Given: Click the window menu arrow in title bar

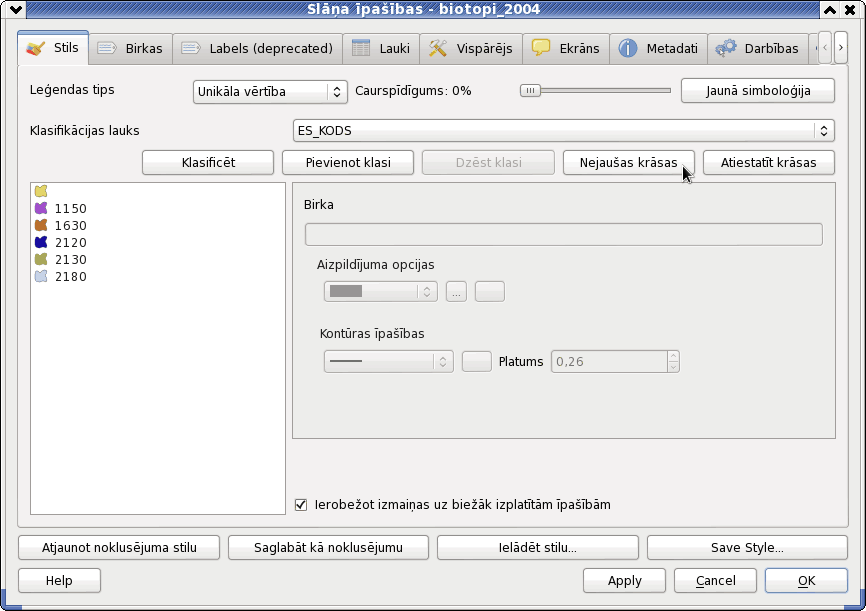Looking at the screenshot, I should click(15, 9).
